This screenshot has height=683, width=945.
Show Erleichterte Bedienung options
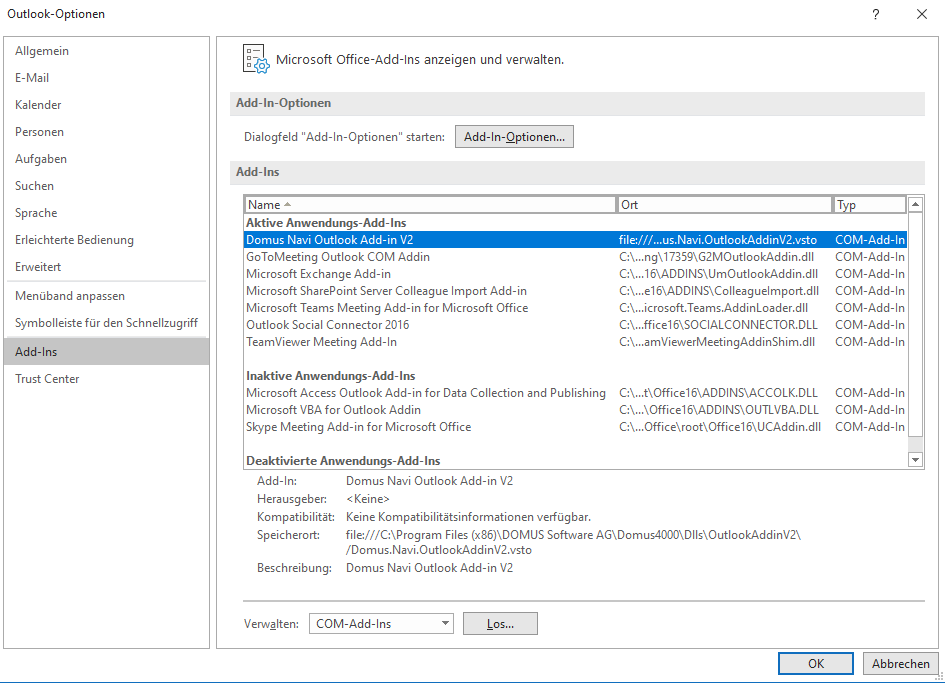[106, 240]
